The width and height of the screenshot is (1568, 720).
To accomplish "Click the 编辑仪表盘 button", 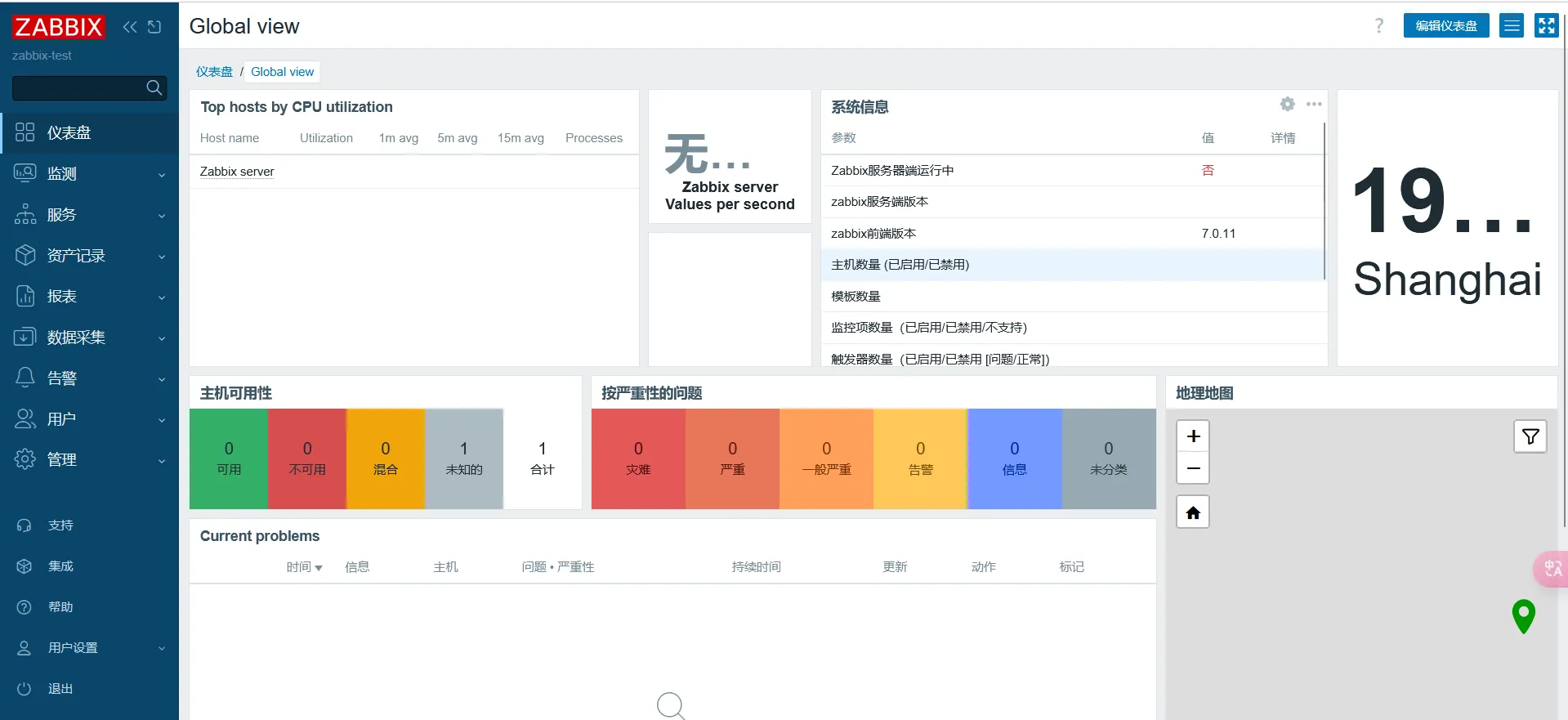I will 1446,25.
